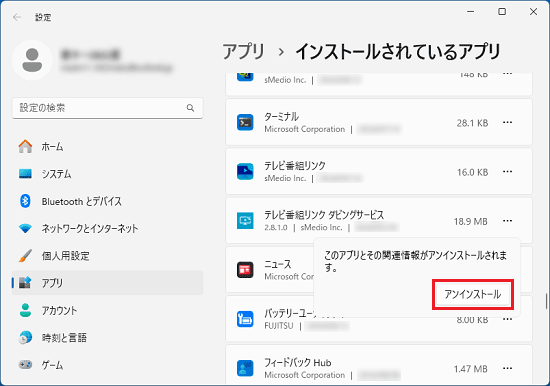
Task: Select アプリ in the sidebar
Action: (107, 283)
